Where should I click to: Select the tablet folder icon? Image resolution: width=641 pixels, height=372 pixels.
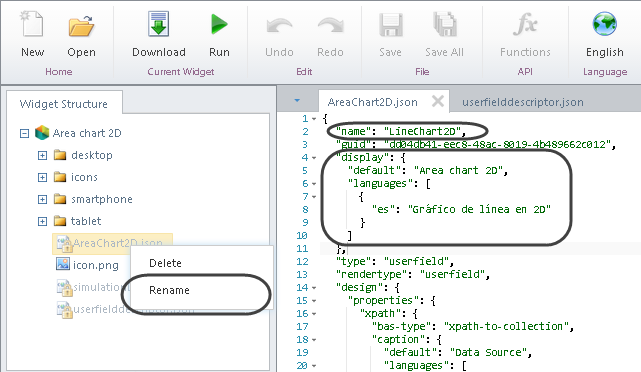60,221
